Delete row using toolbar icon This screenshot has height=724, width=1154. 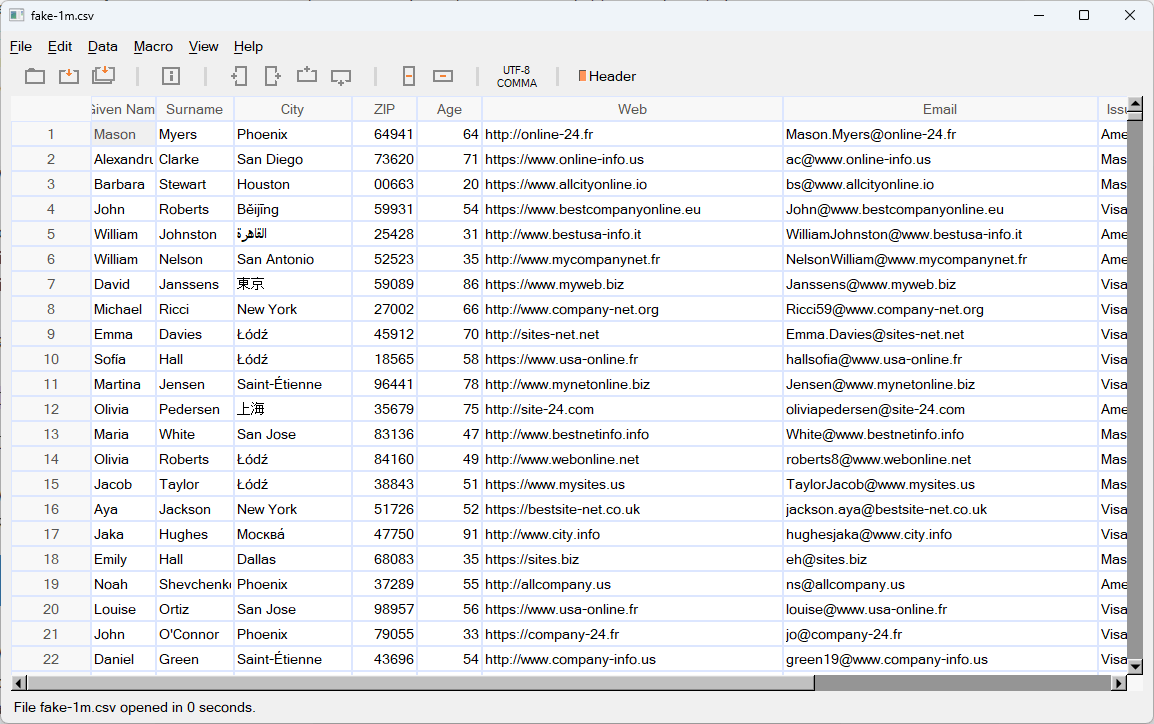(443, 76)
